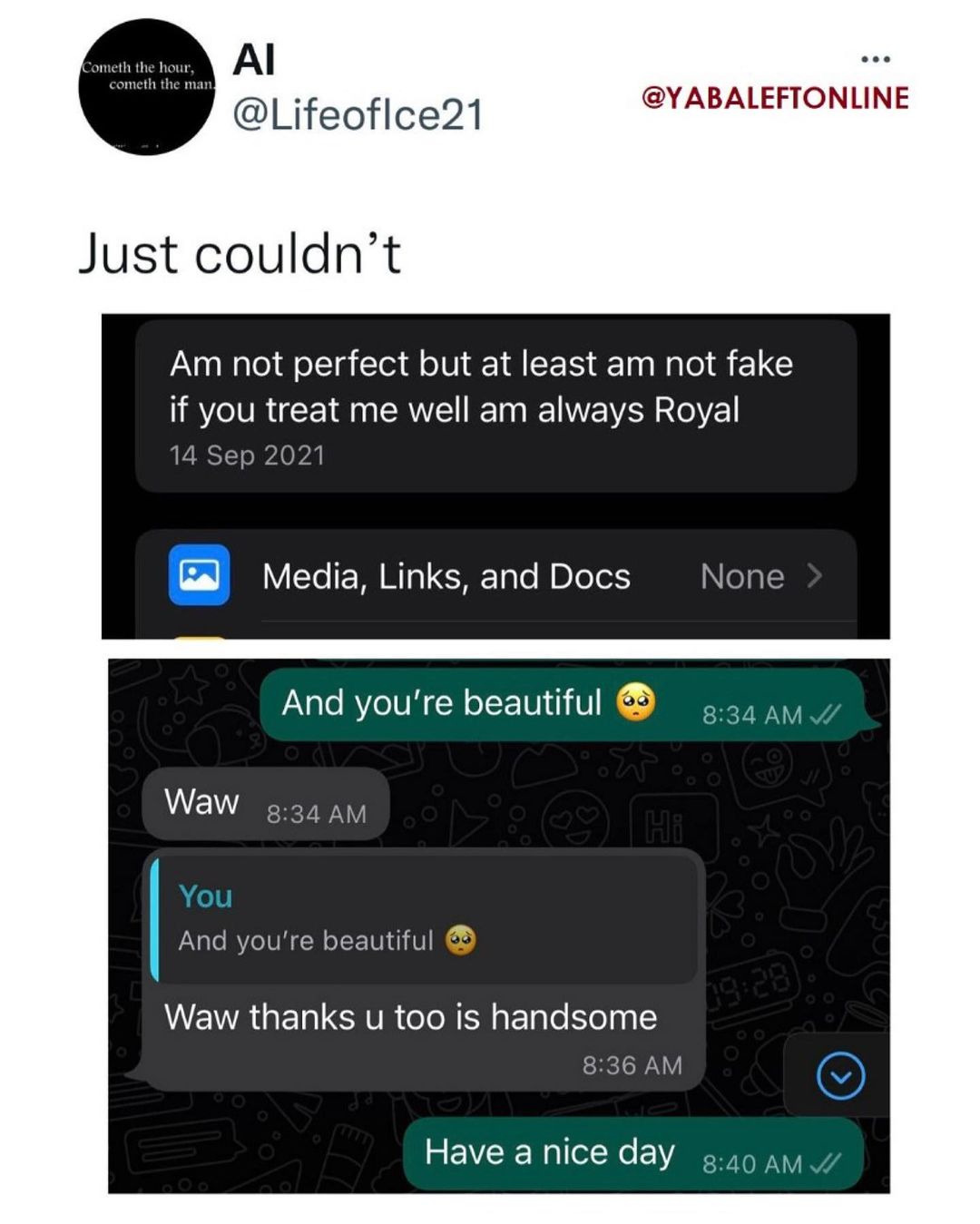Expand media using the chevron next to None

point(815,576)
